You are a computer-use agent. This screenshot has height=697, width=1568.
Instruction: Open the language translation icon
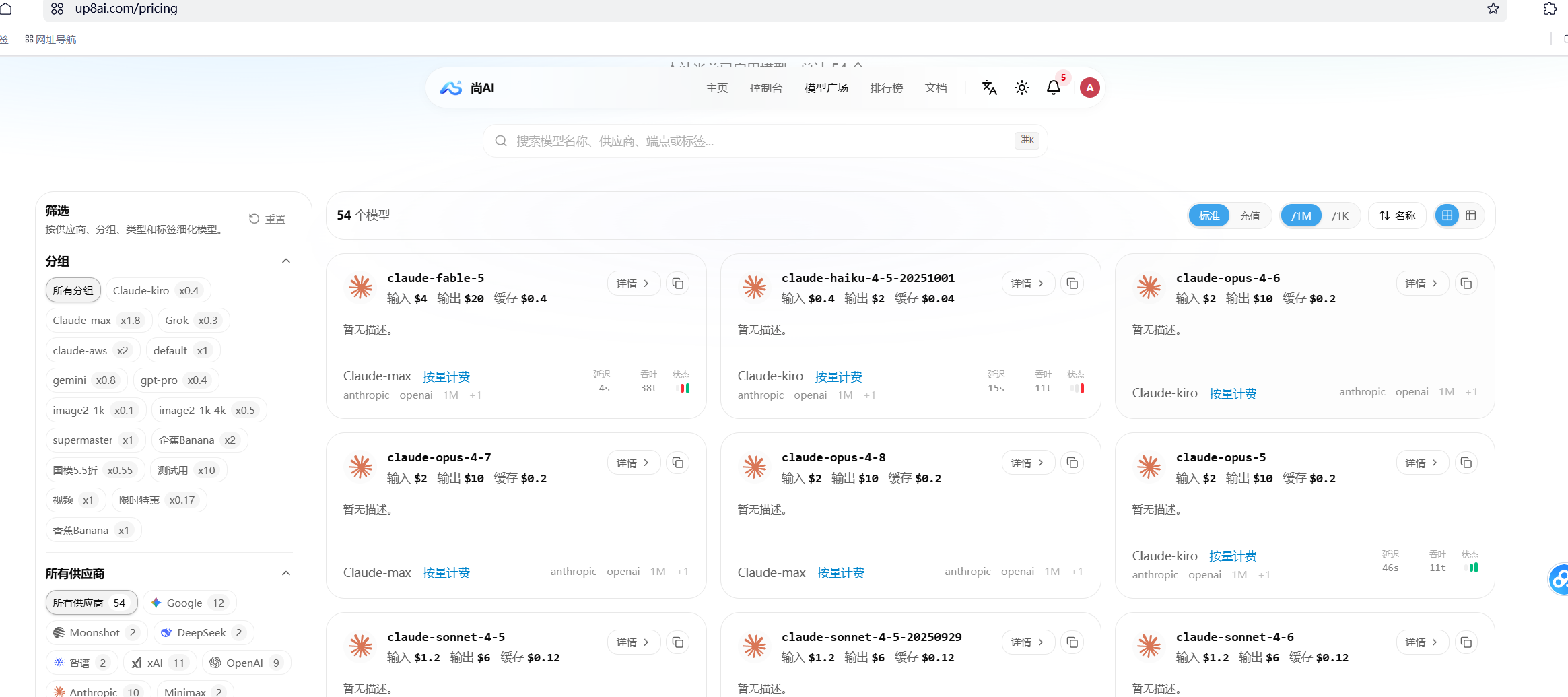989,88
